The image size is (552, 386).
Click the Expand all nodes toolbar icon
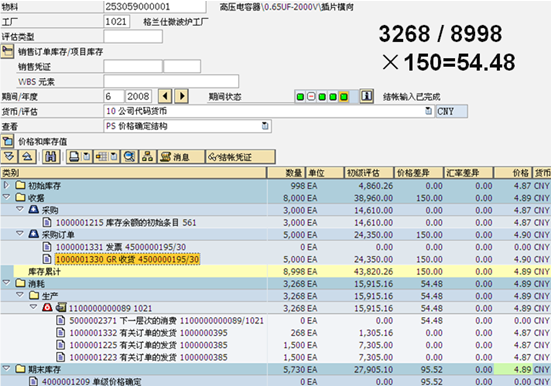pos(10,156)
